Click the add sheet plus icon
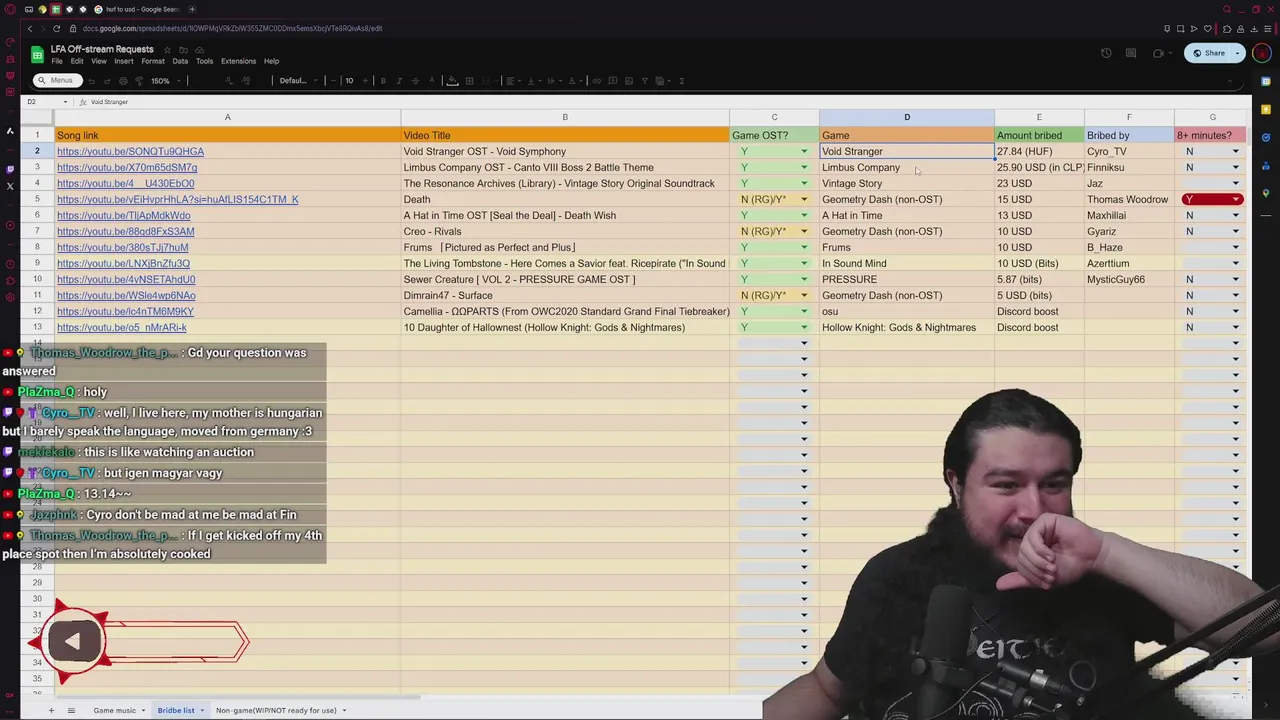1280x720 pixels. click(51, 710)
